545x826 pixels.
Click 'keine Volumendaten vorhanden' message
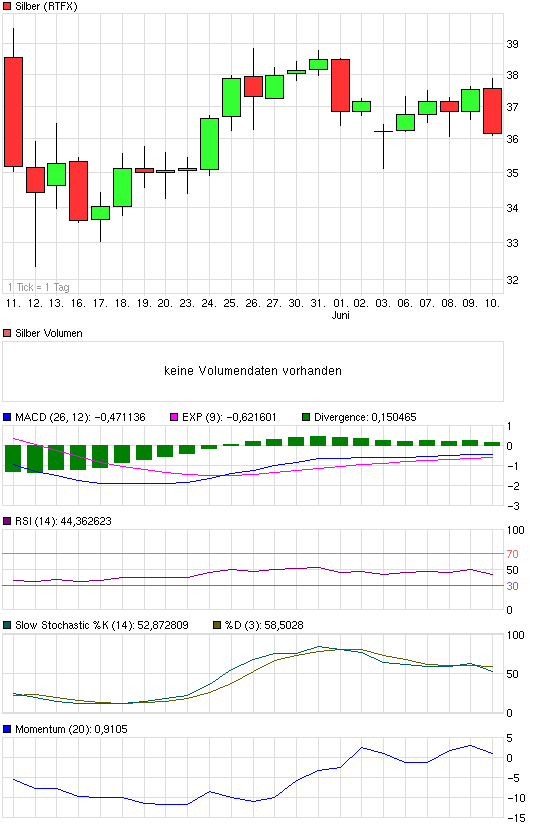[x=253, y=371]
